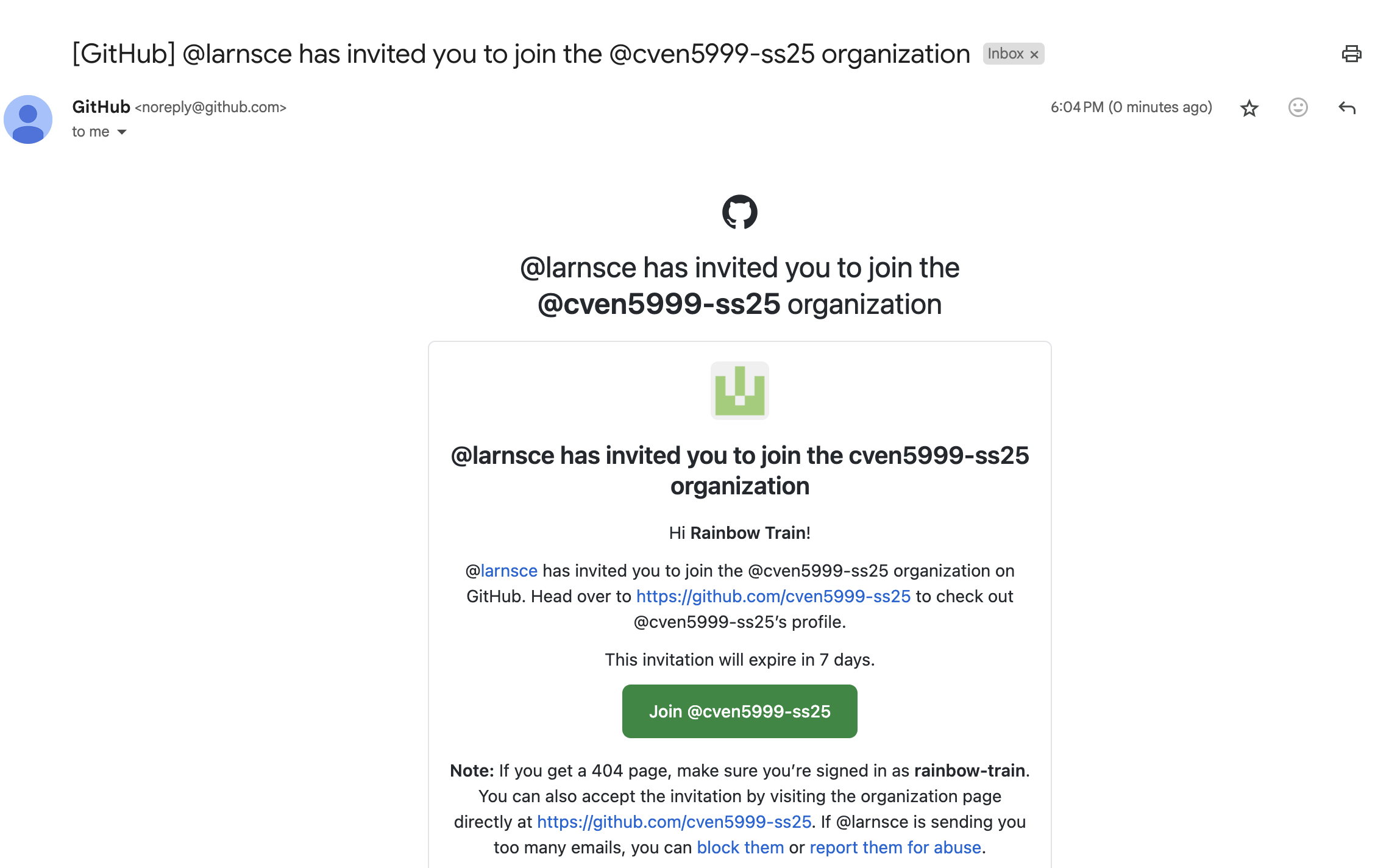Click the 'block them' link
This screenshot has height=868, width=1375.
point(740,847)
